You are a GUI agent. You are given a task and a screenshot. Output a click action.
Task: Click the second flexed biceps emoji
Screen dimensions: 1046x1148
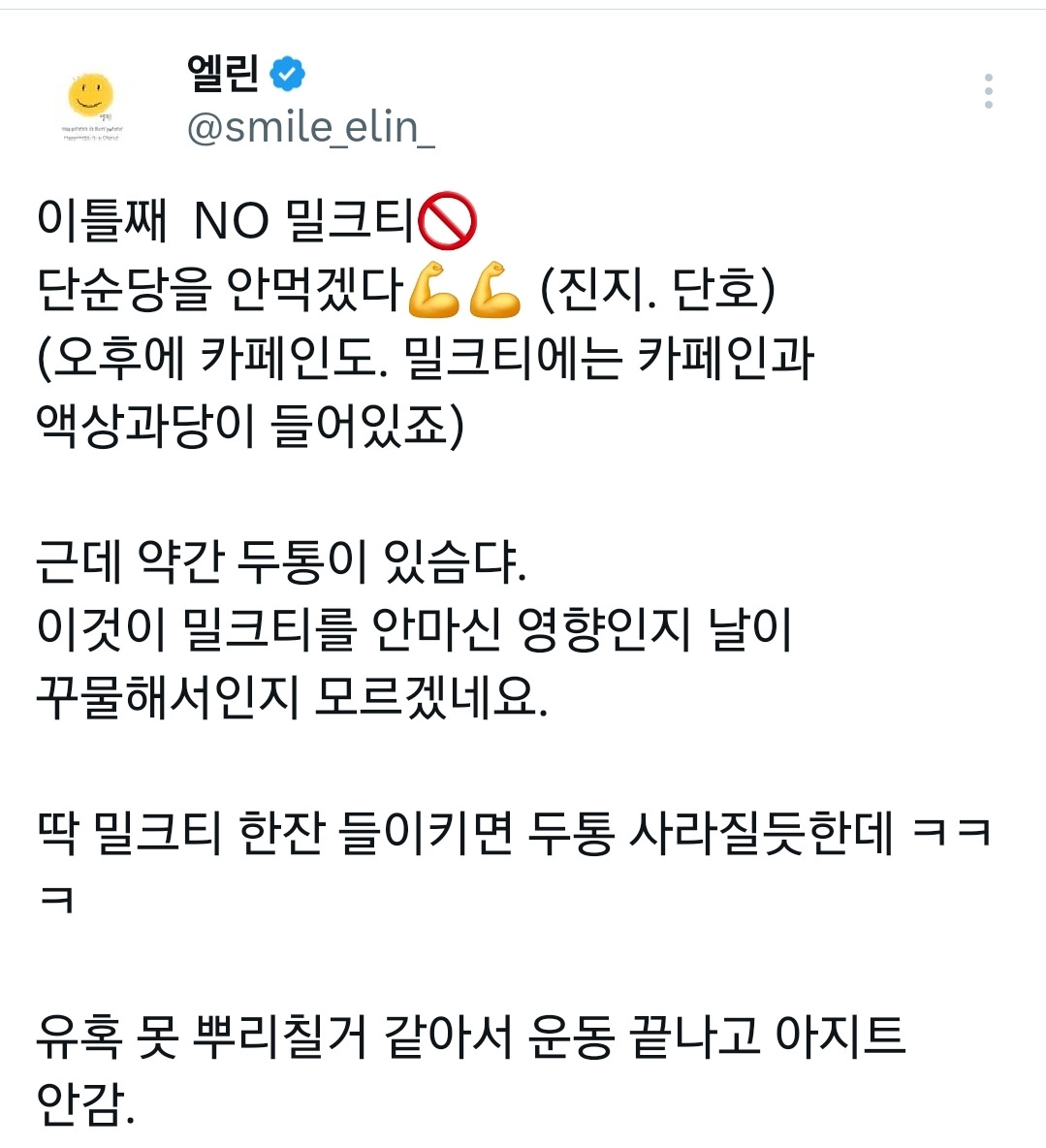coord(494,289)
